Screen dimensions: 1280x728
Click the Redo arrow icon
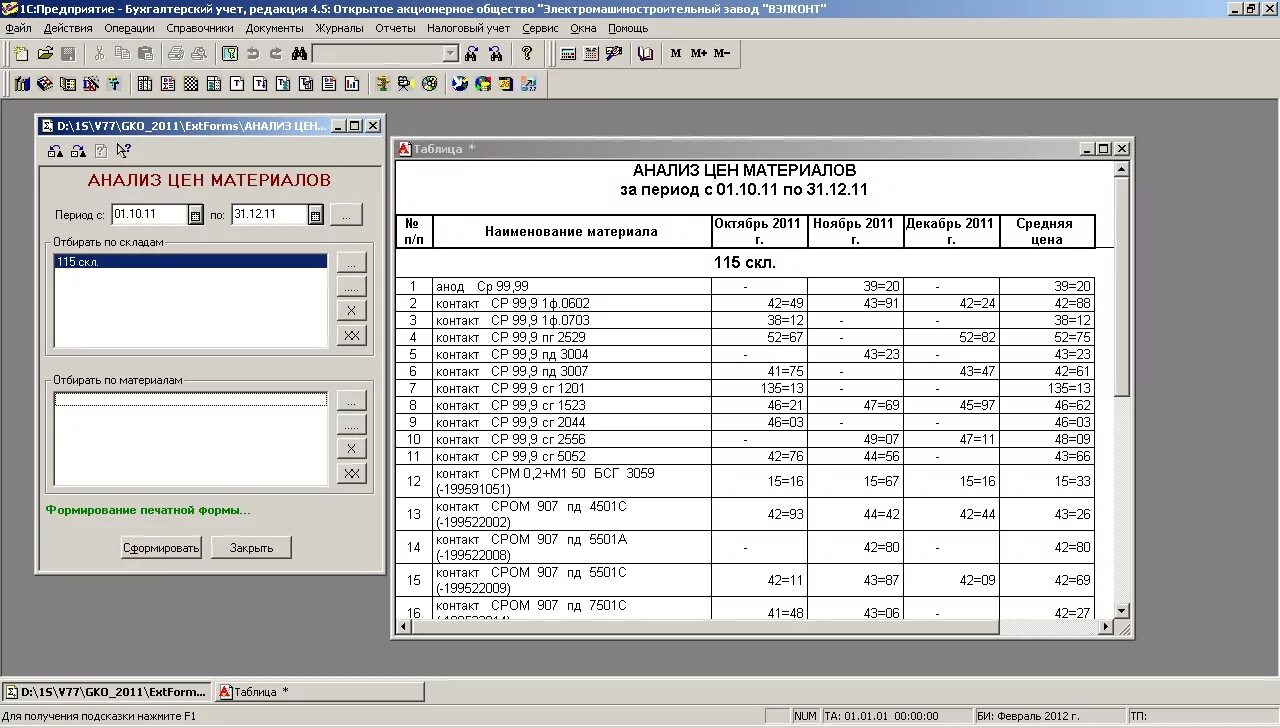[x=276, y=53]
